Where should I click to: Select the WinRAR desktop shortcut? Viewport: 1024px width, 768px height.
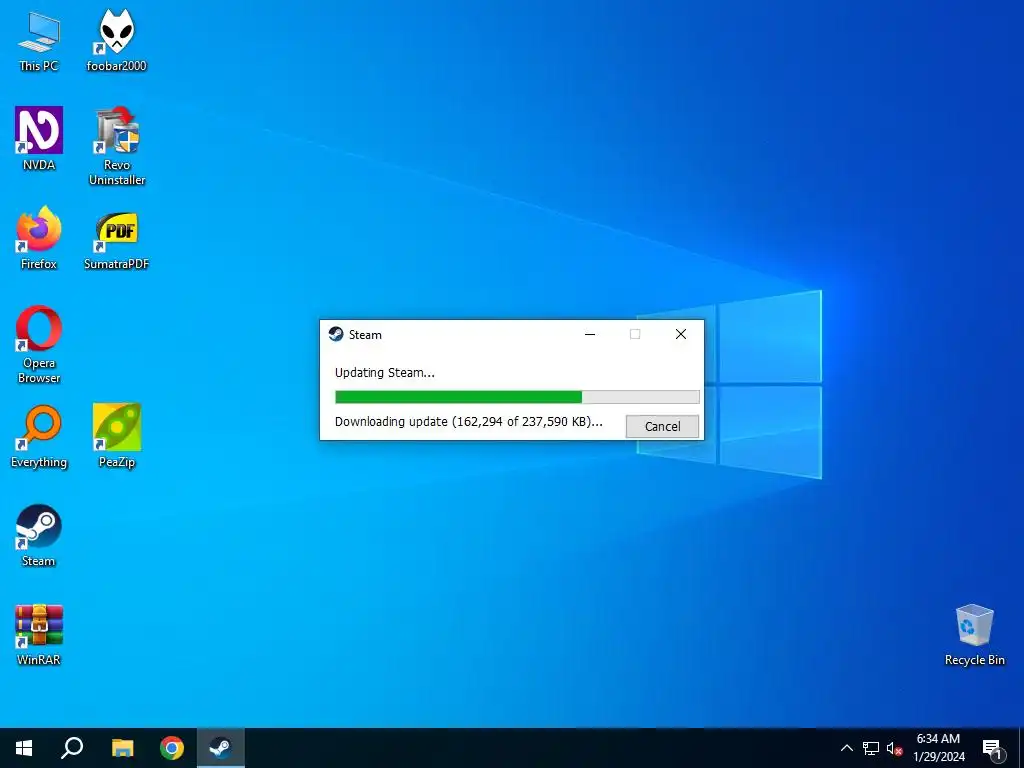pyautogui.click(x=39, y=635)
